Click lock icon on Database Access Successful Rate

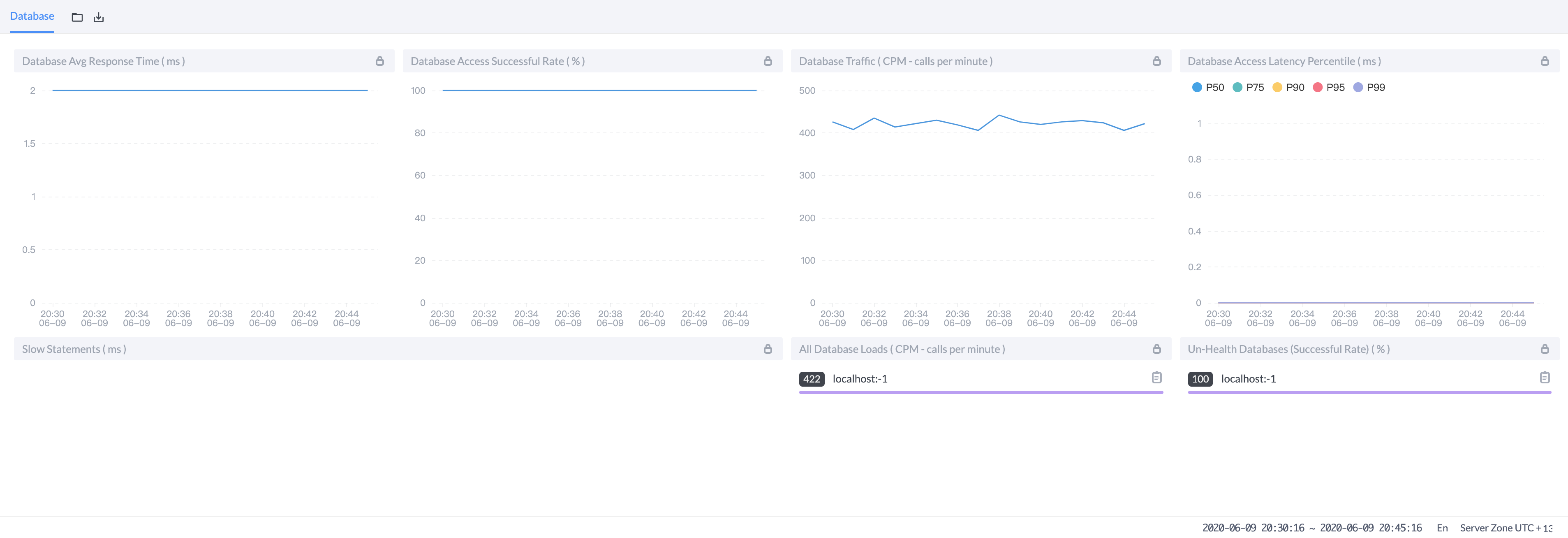coord(768,61)
